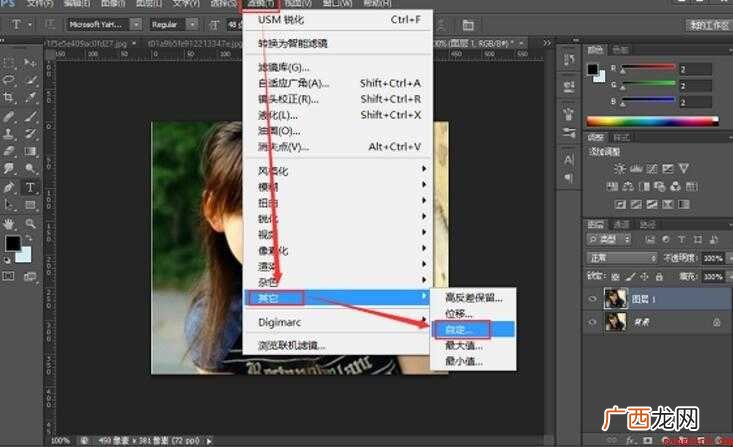
Task: Switch to the 通道 panel tab
Action: [621, 225]
